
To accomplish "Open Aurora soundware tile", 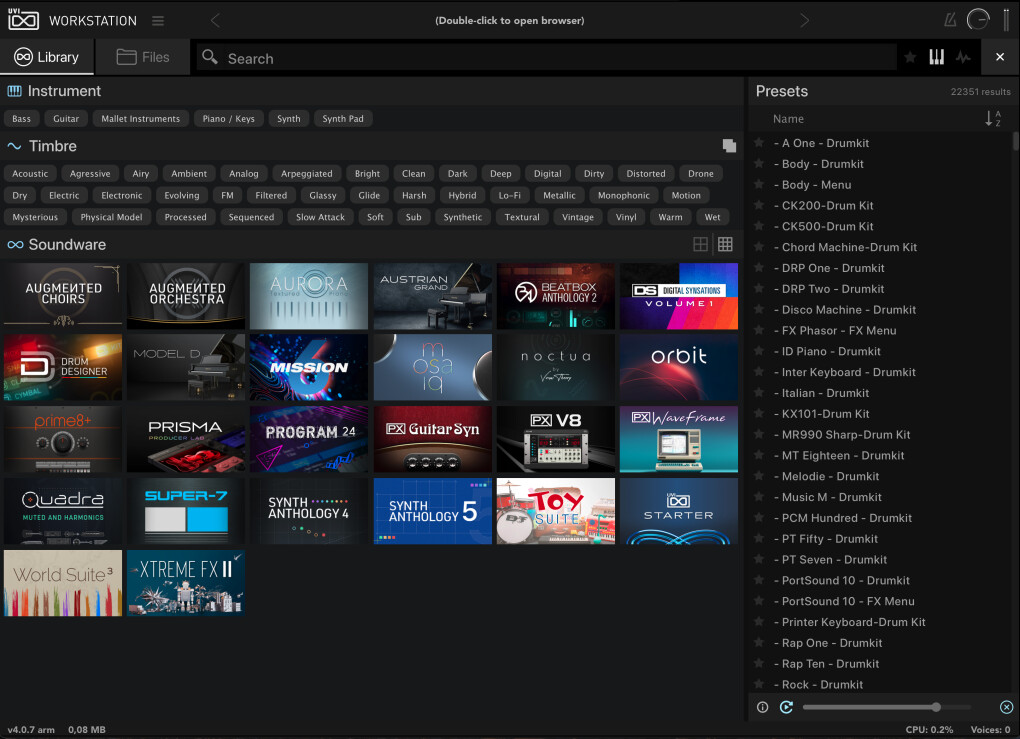I will point(309,295).
